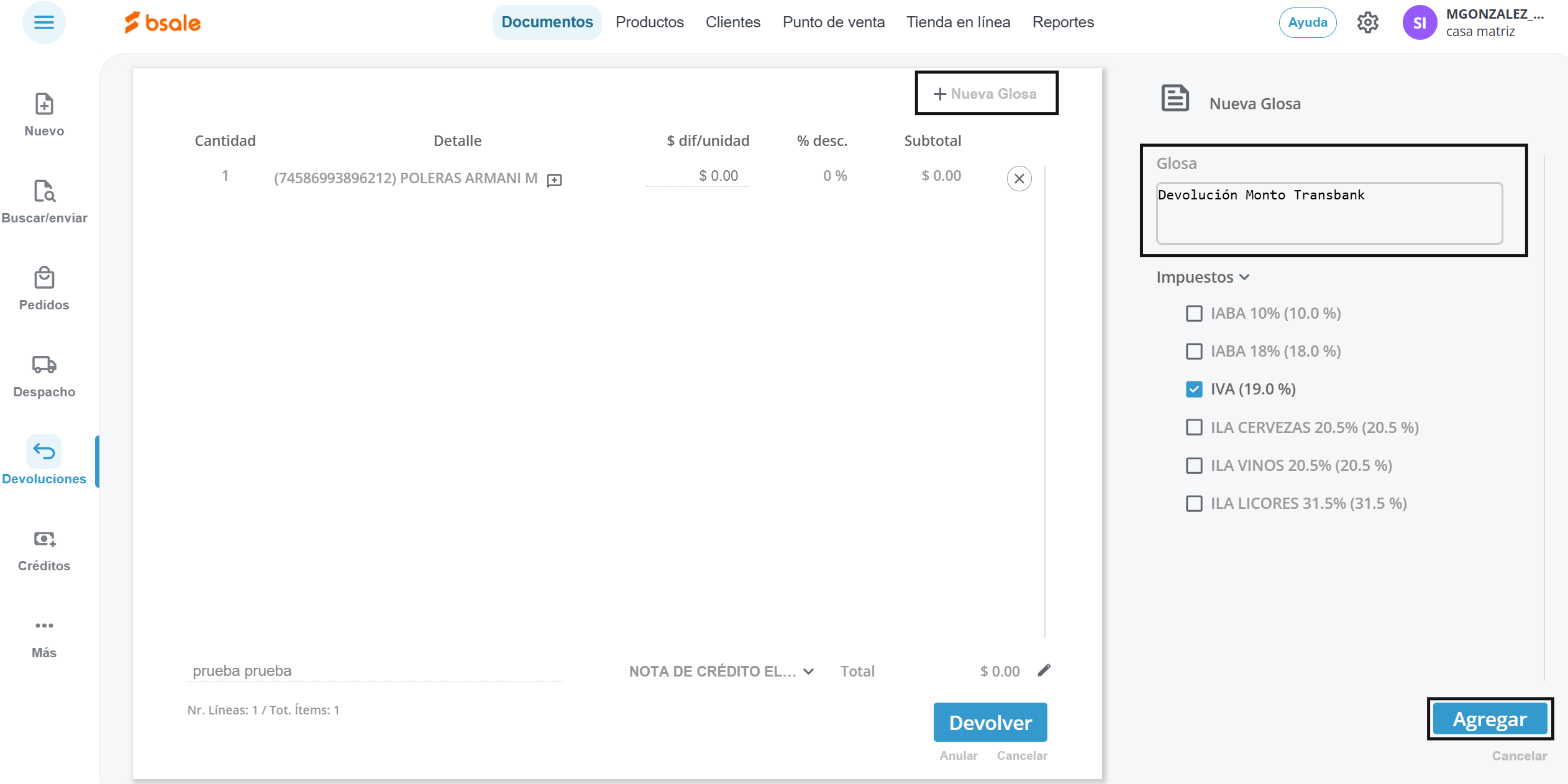The height and width of the screenshot is (784, 1568).
Task: Open the Reportes menu tab
Action: coord(1062,22)
